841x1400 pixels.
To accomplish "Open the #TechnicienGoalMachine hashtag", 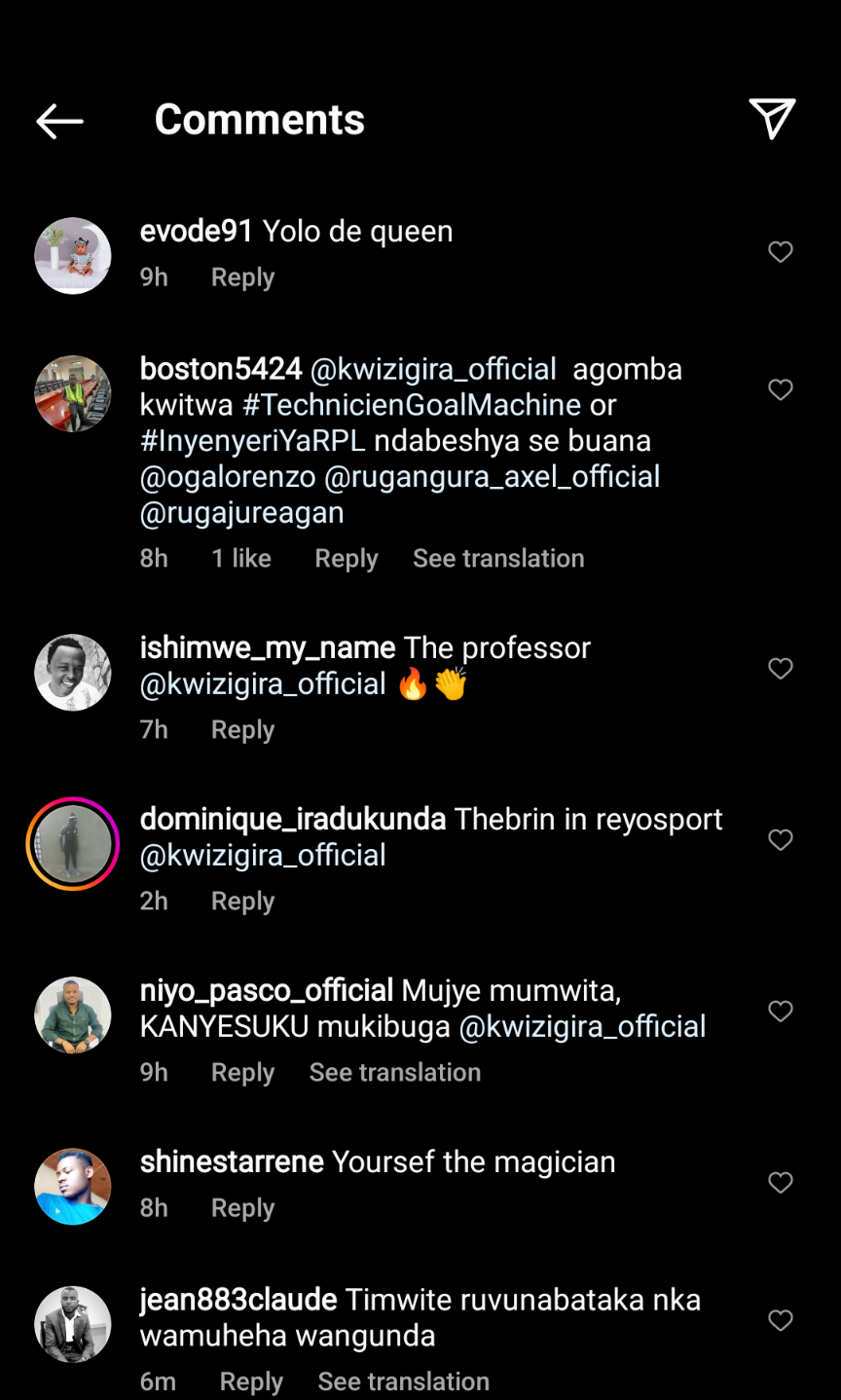I will click(x=411, y=405).
